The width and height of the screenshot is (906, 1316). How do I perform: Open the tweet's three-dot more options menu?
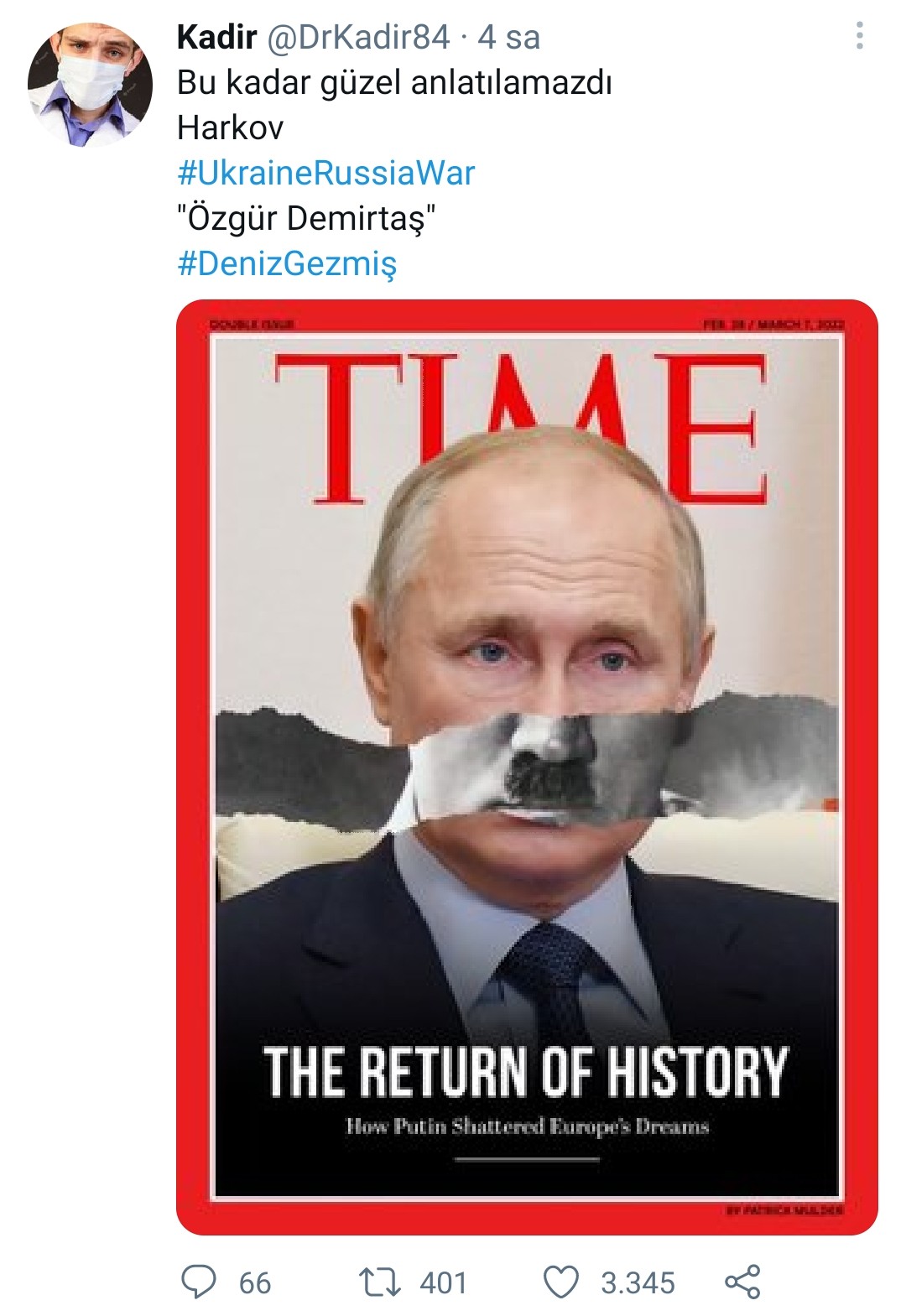pyautogui.click(x=859, y=36)
